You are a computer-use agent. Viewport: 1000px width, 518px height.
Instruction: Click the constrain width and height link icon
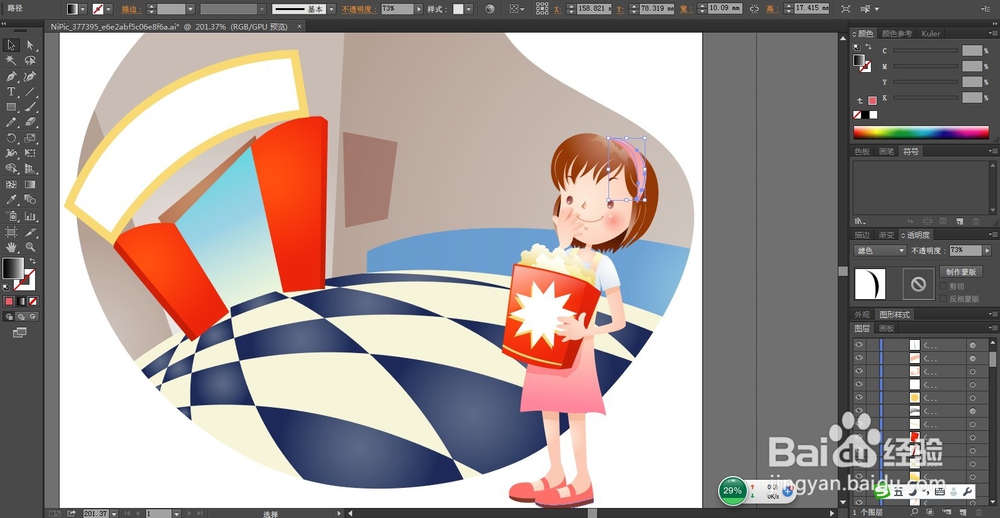coord(754,9)
